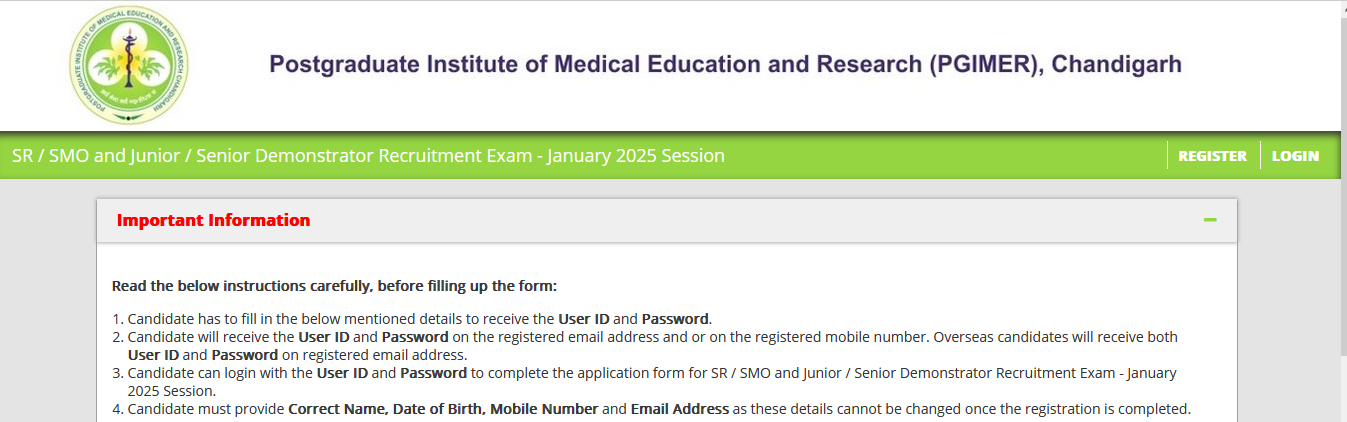This screenshot has height=422, width=1347.
Task: Click the PGIMER circular logo
Action: (x=128, y=66)
